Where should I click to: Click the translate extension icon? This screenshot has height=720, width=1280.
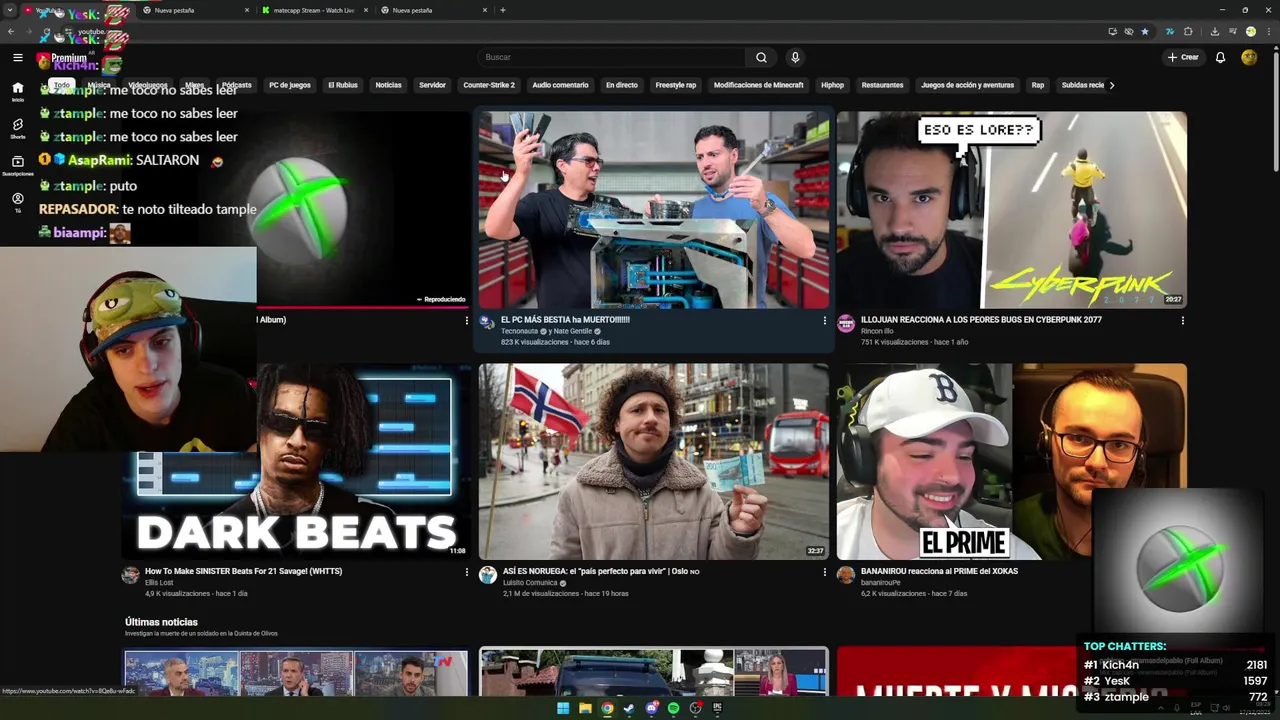(1169, 31)
